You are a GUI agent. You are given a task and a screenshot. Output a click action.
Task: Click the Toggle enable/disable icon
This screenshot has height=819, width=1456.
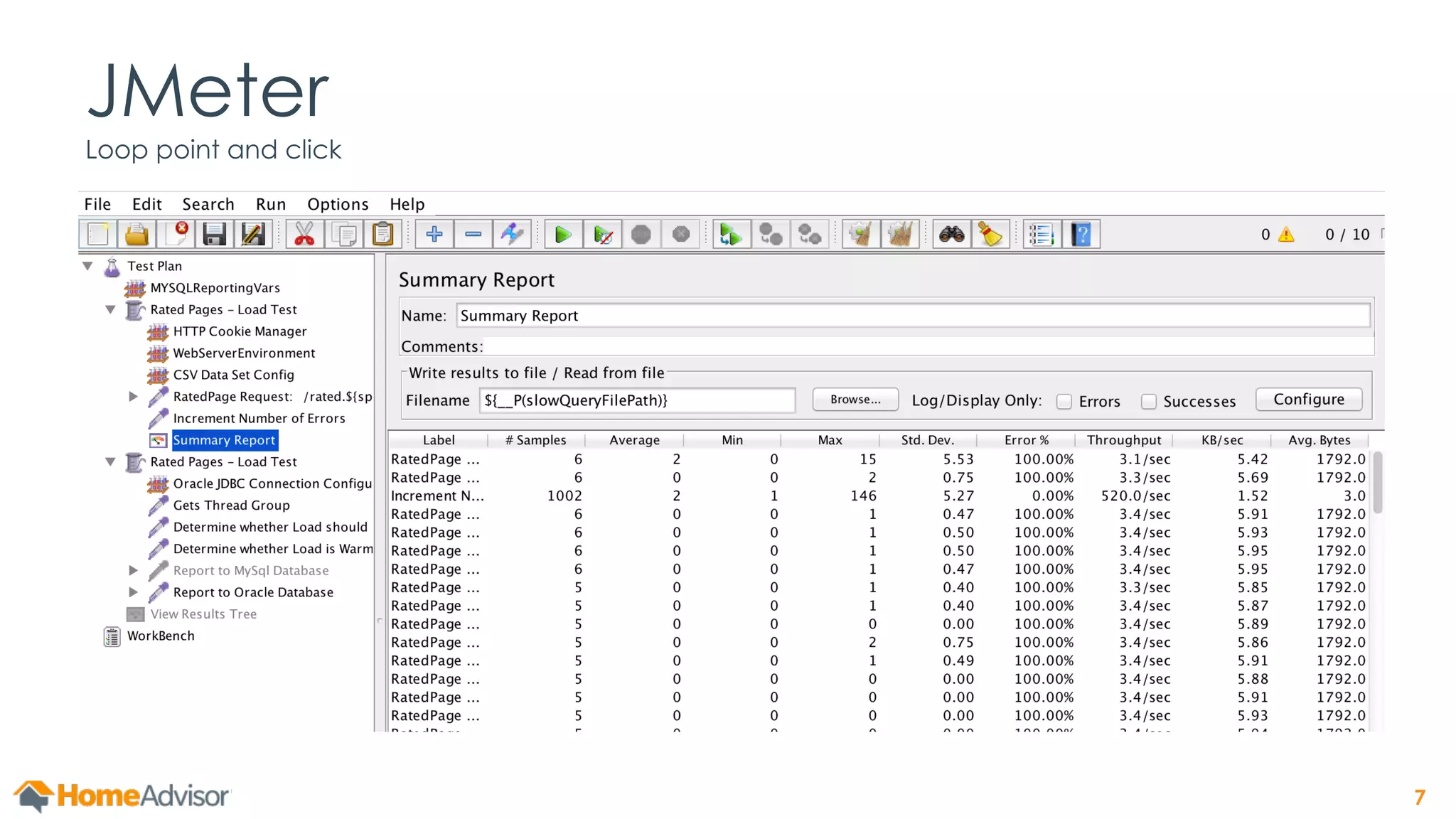(512, 234)
